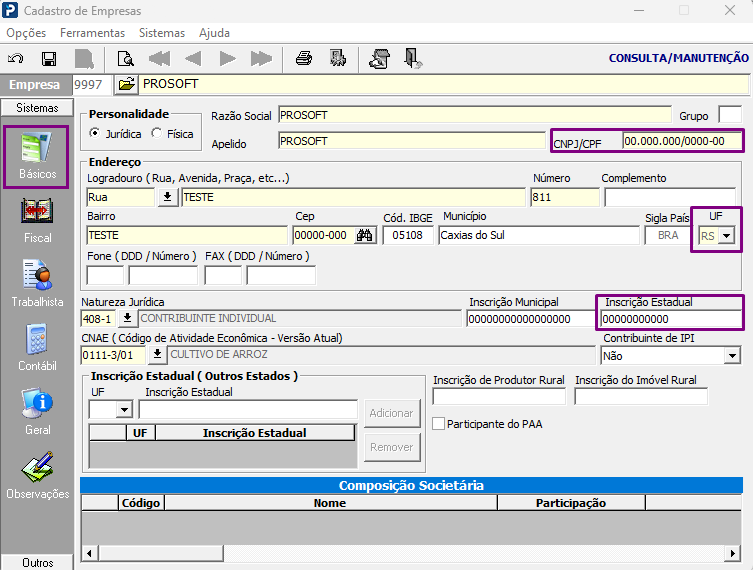Click the Apelido field
753x570 pixels.
412,141
